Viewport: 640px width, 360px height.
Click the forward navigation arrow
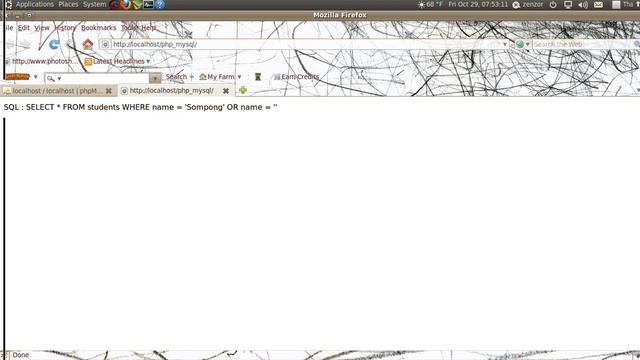[x=25, y=44]
